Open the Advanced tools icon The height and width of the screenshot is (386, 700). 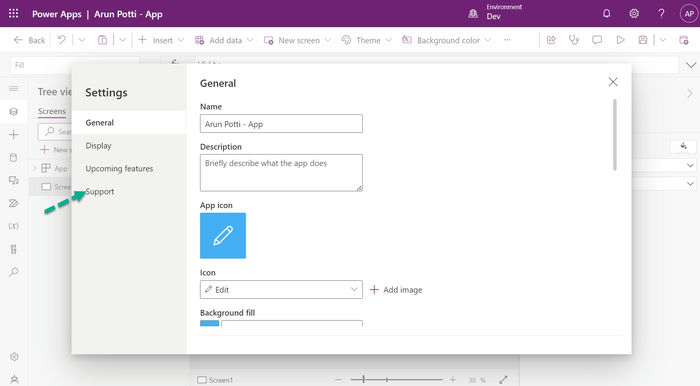tap(14, 249)
